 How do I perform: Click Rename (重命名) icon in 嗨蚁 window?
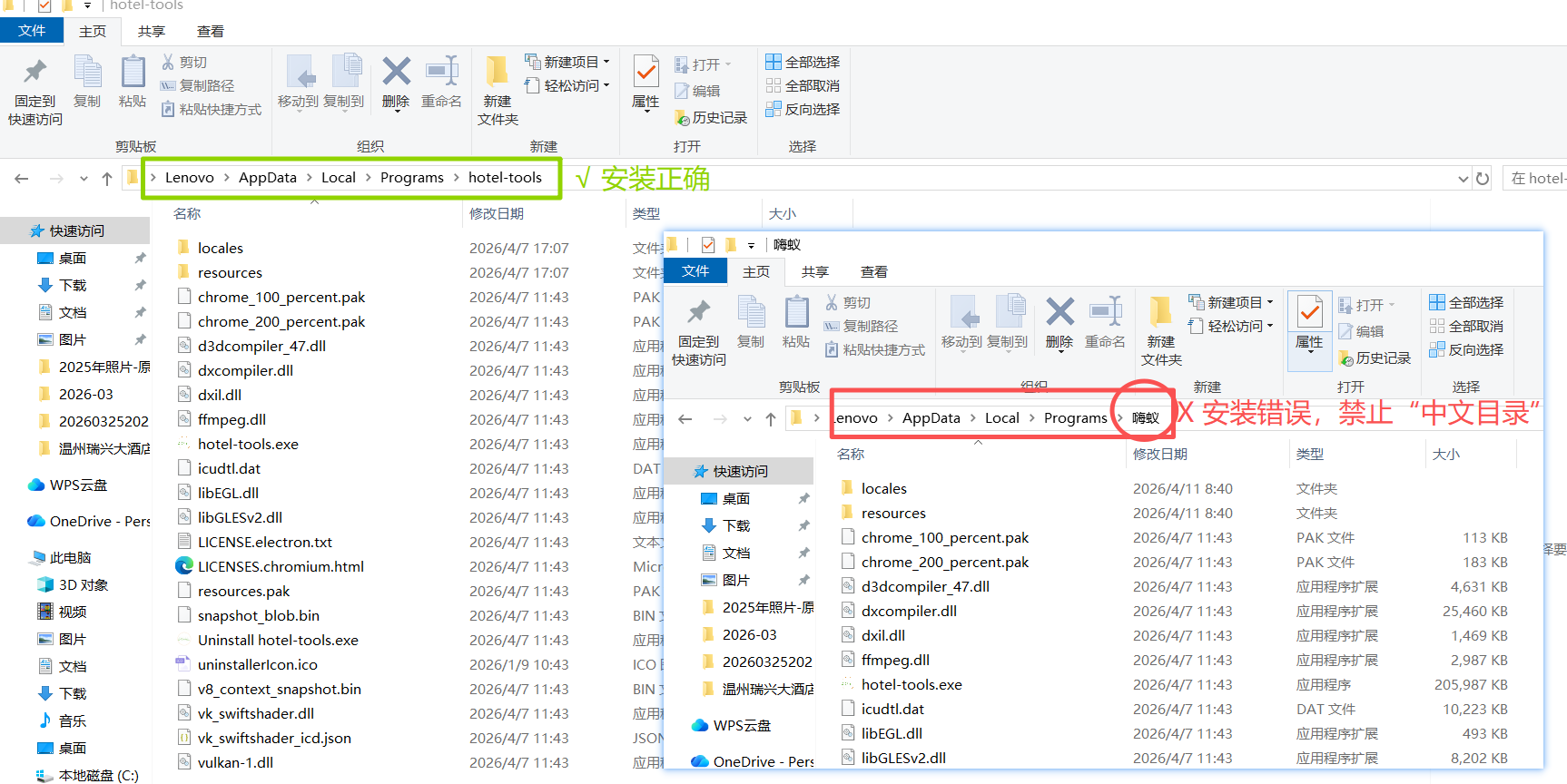tap(1106, 313)
